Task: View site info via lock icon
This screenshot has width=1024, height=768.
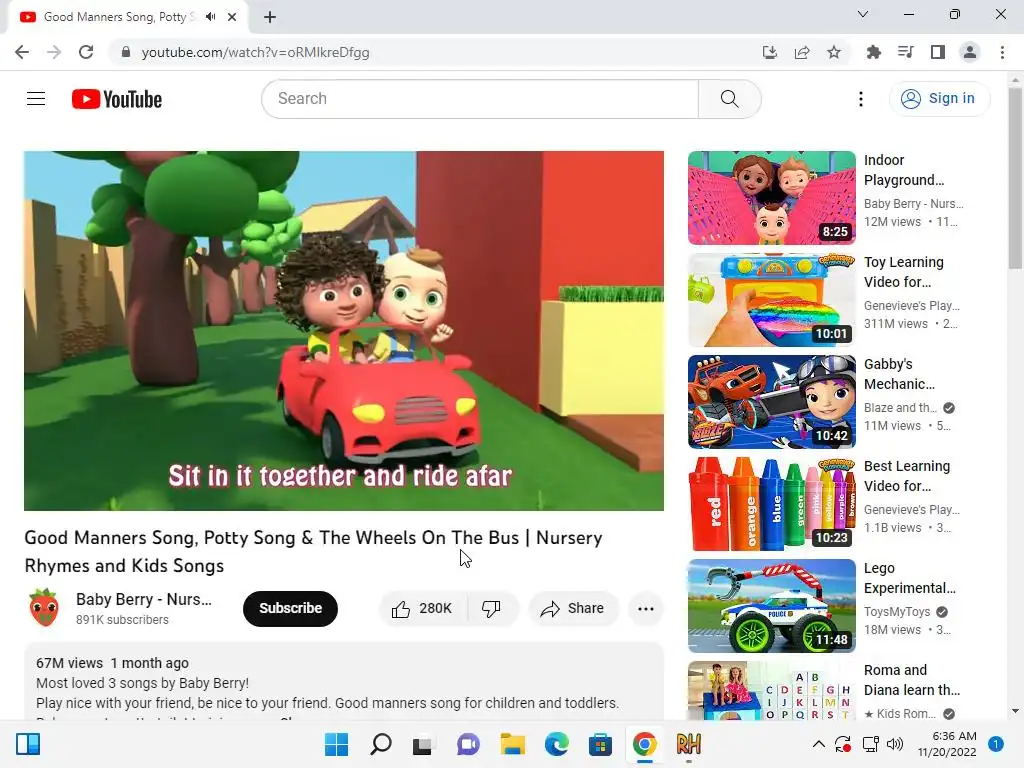Action: (x=126, y=52)
